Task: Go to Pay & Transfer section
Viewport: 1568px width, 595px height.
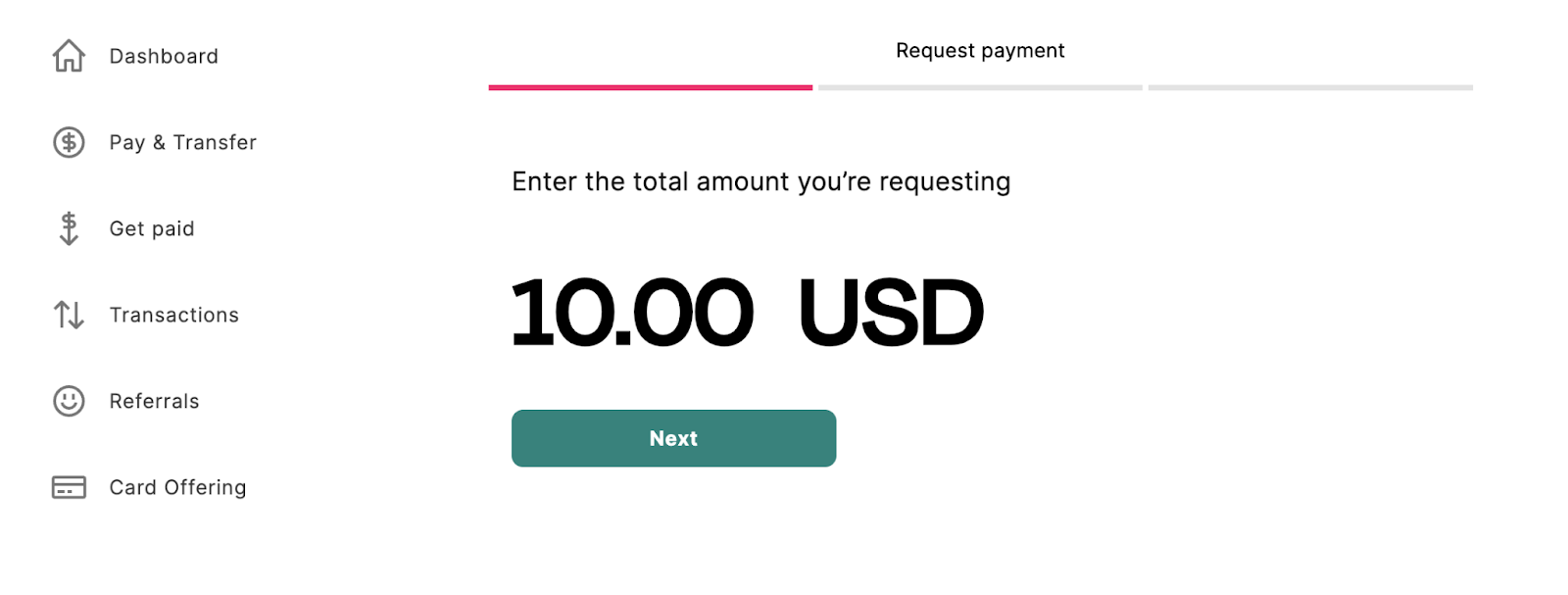Action: [183, 142]
